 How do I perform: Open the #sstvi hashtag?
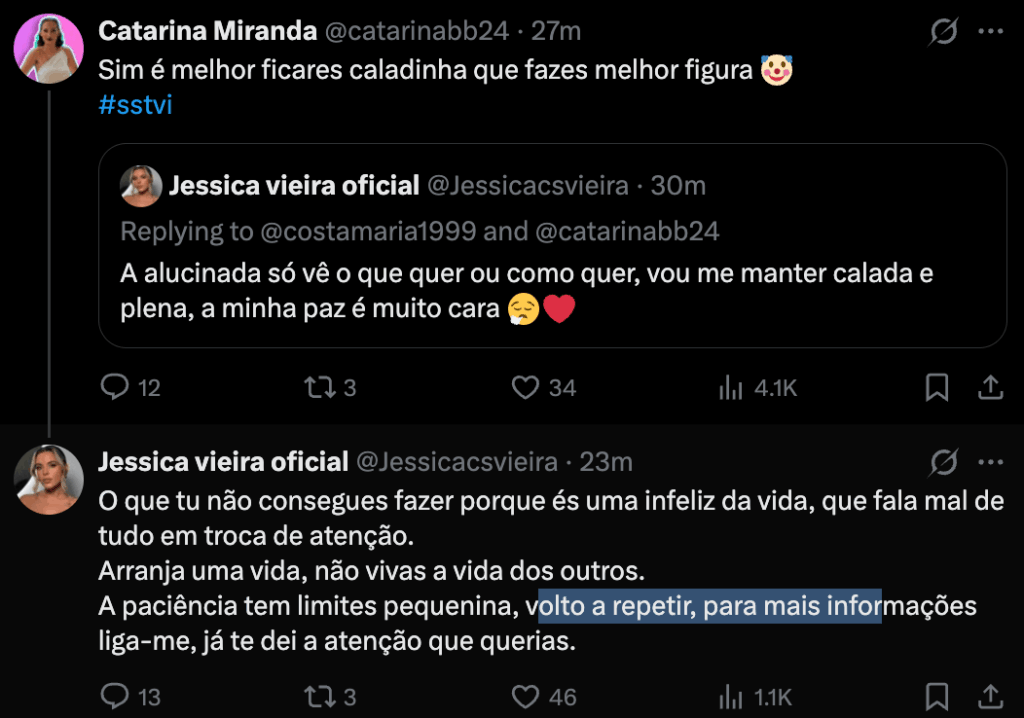pyautogui.click(x=135, y=105)
